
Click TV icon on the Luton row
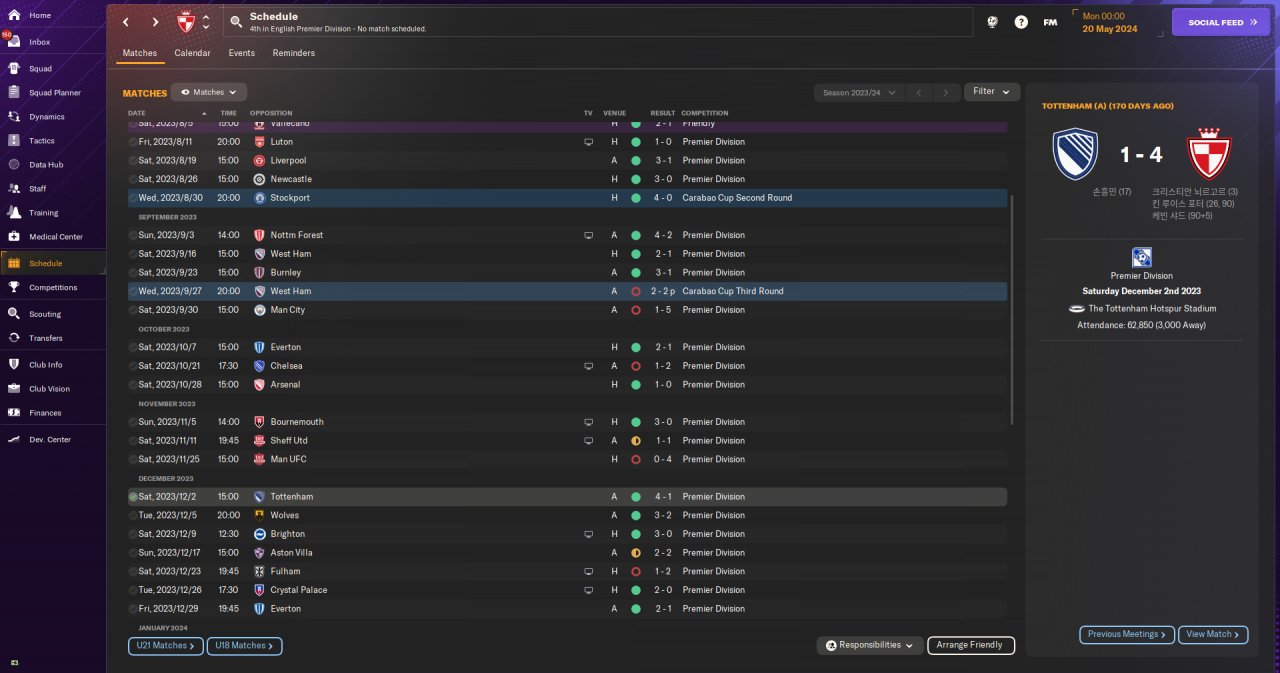click(589, 142)
